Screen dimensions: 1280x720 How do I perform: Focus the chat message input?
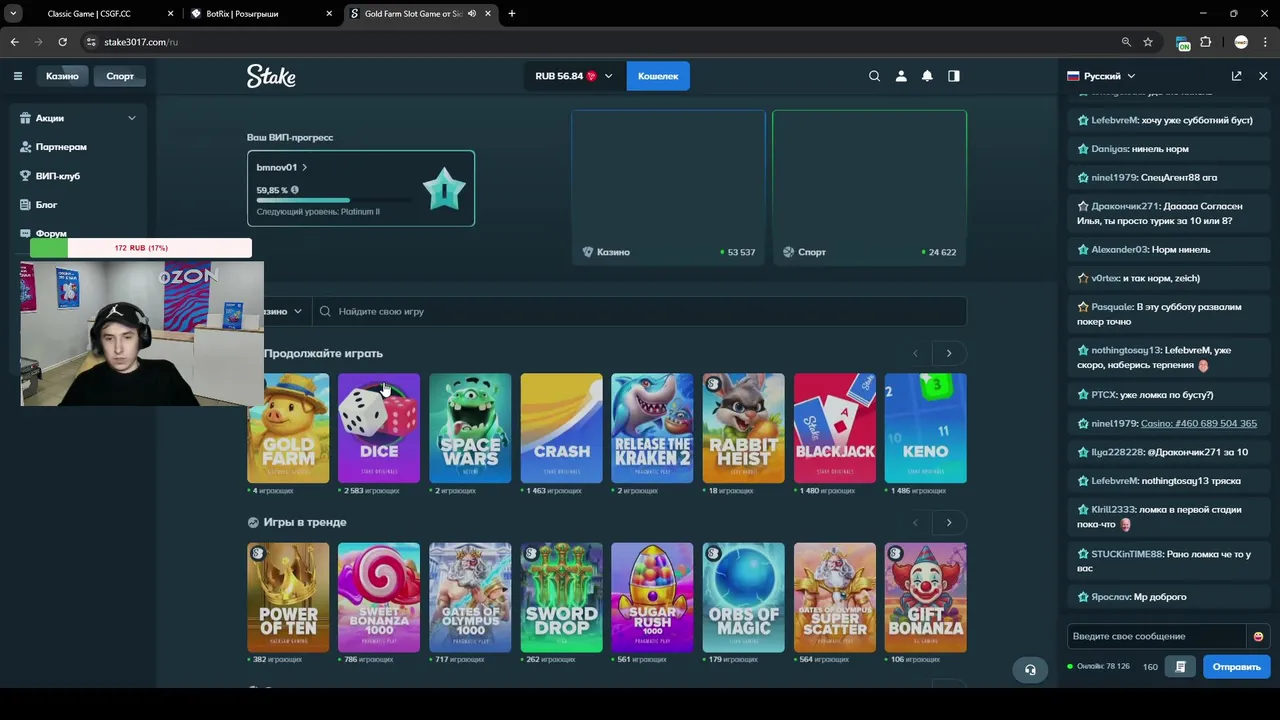(1158, 636)
